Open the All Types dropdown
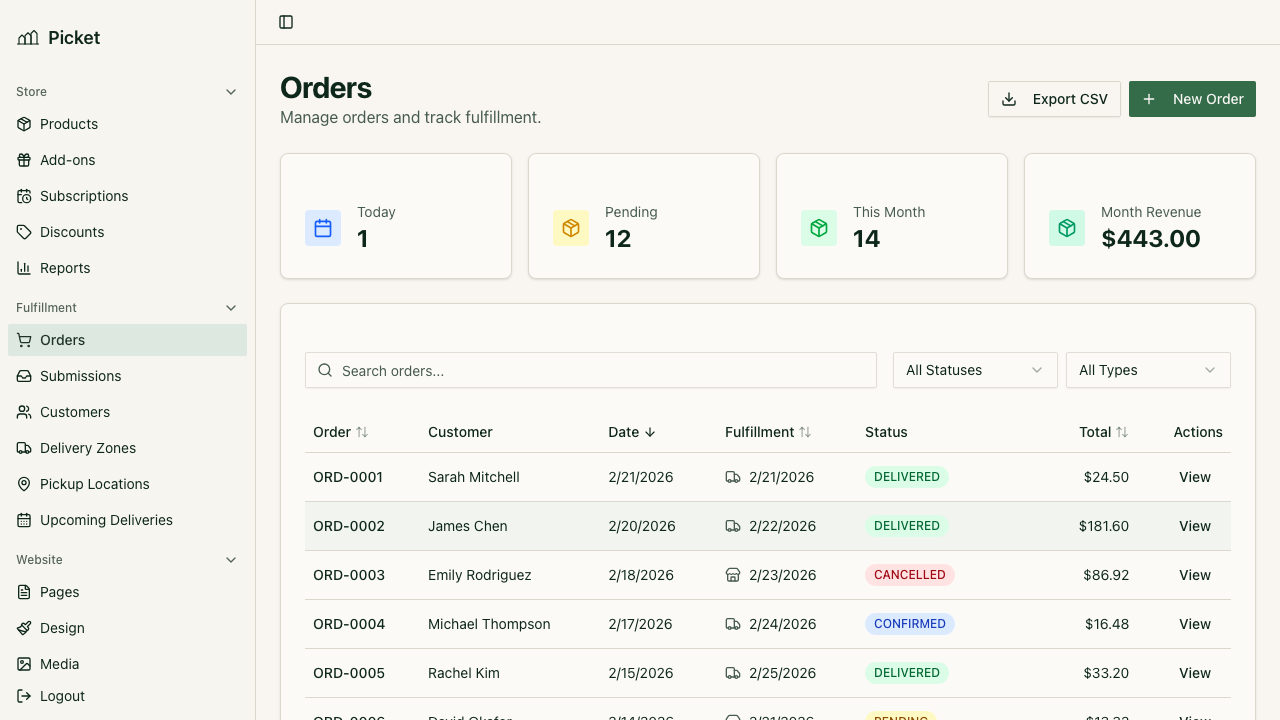This screenshot has height=720, width=1280. [x=1148, y=370]
